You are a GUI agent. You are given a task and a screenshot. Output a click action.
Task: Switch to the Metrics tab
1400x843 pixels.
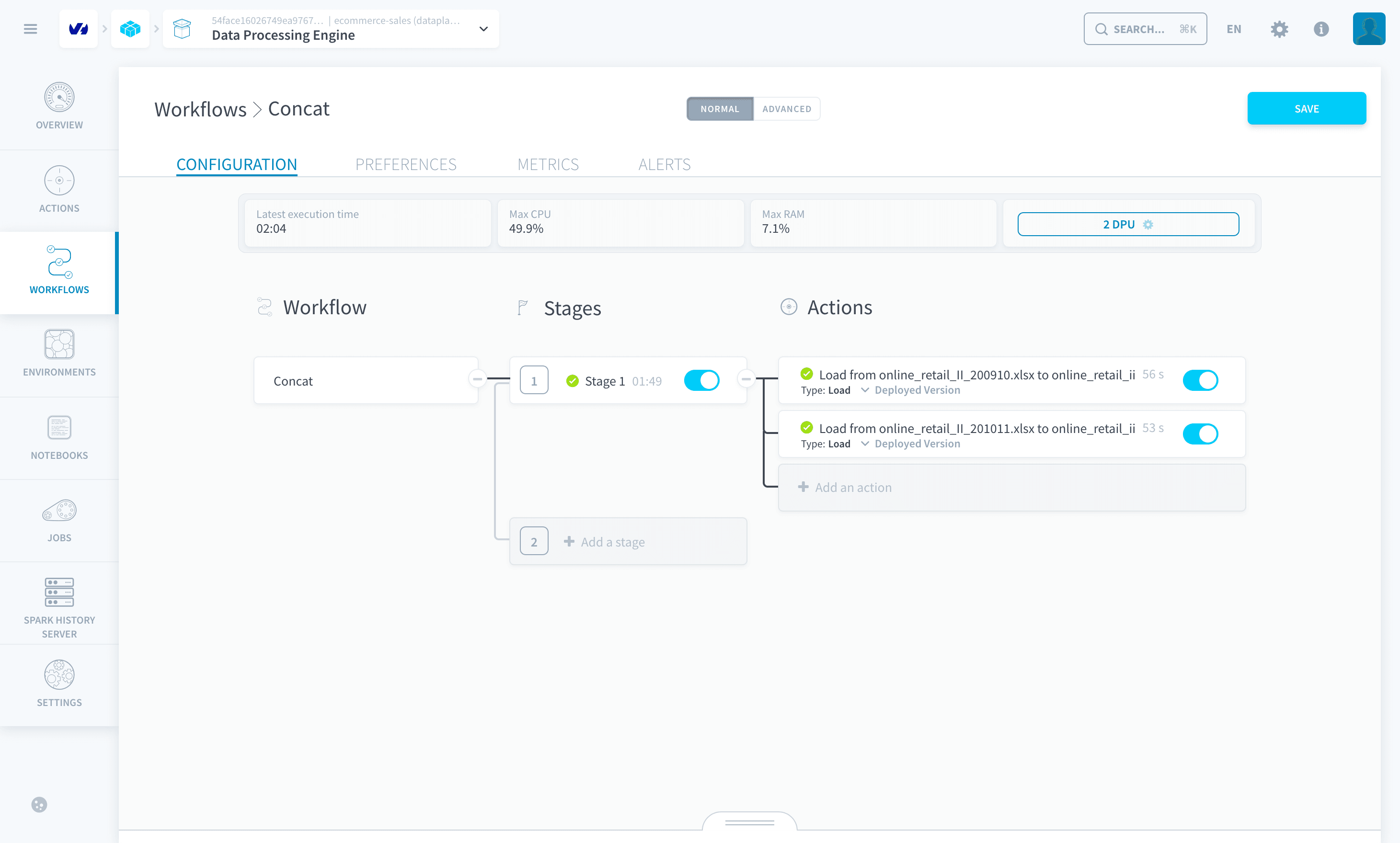click(548, 165)
